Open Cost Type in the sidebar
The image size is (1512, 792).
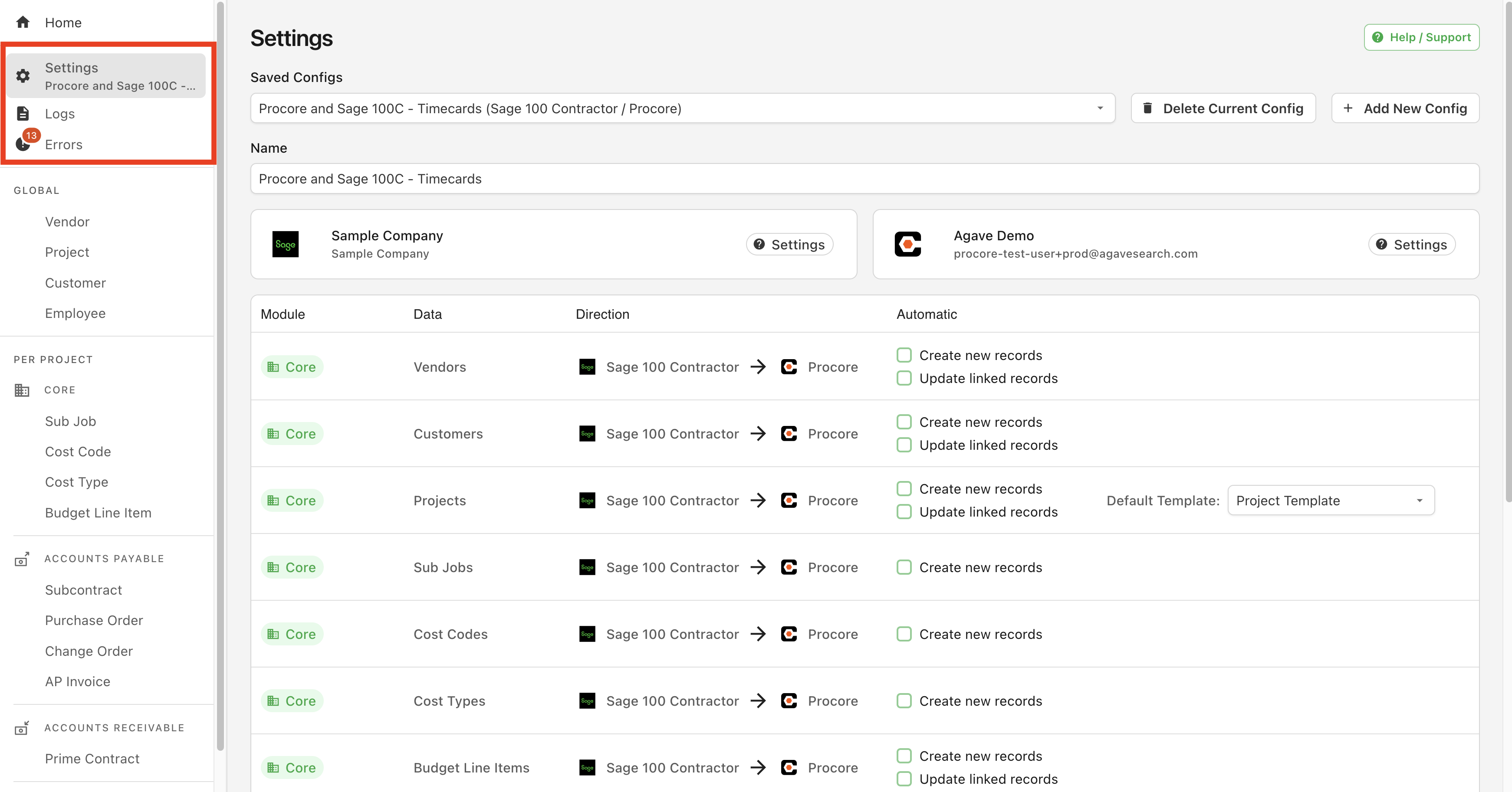pyautogui.click(x=76, y=482)
